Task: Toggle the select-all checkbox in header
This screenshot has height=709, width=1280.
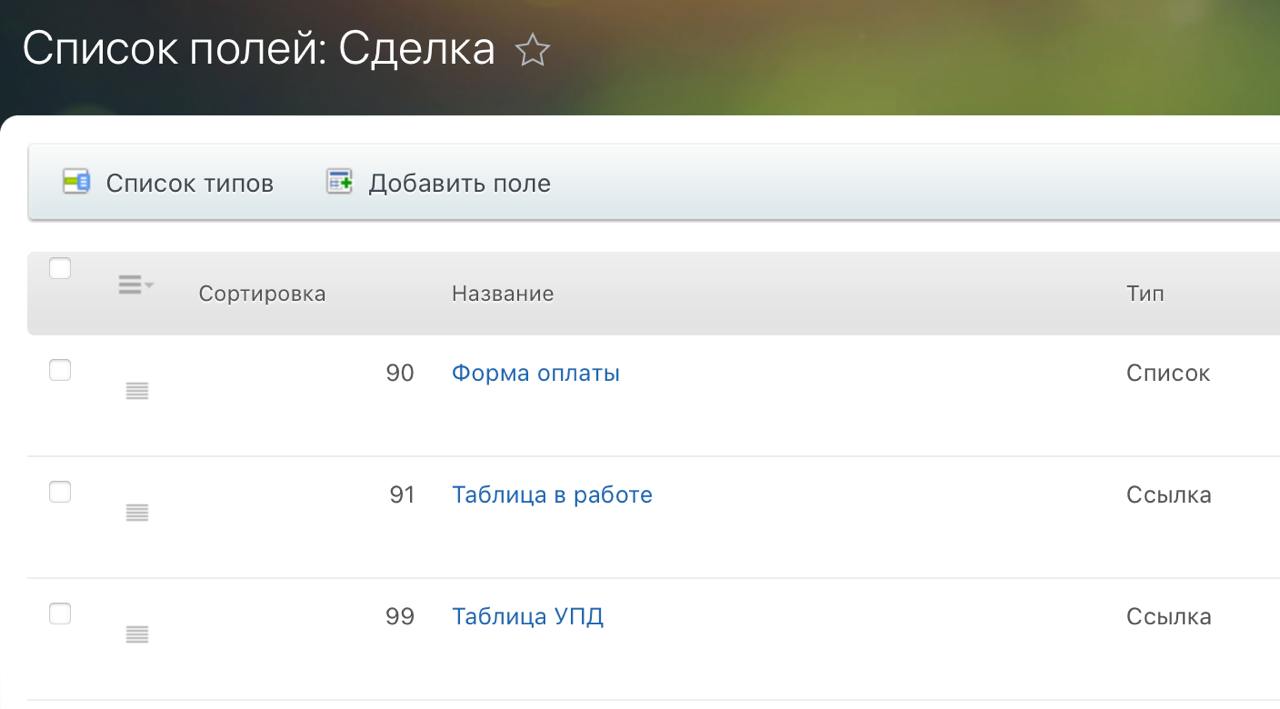Action: pyautogui.click(x=60, y=268)
